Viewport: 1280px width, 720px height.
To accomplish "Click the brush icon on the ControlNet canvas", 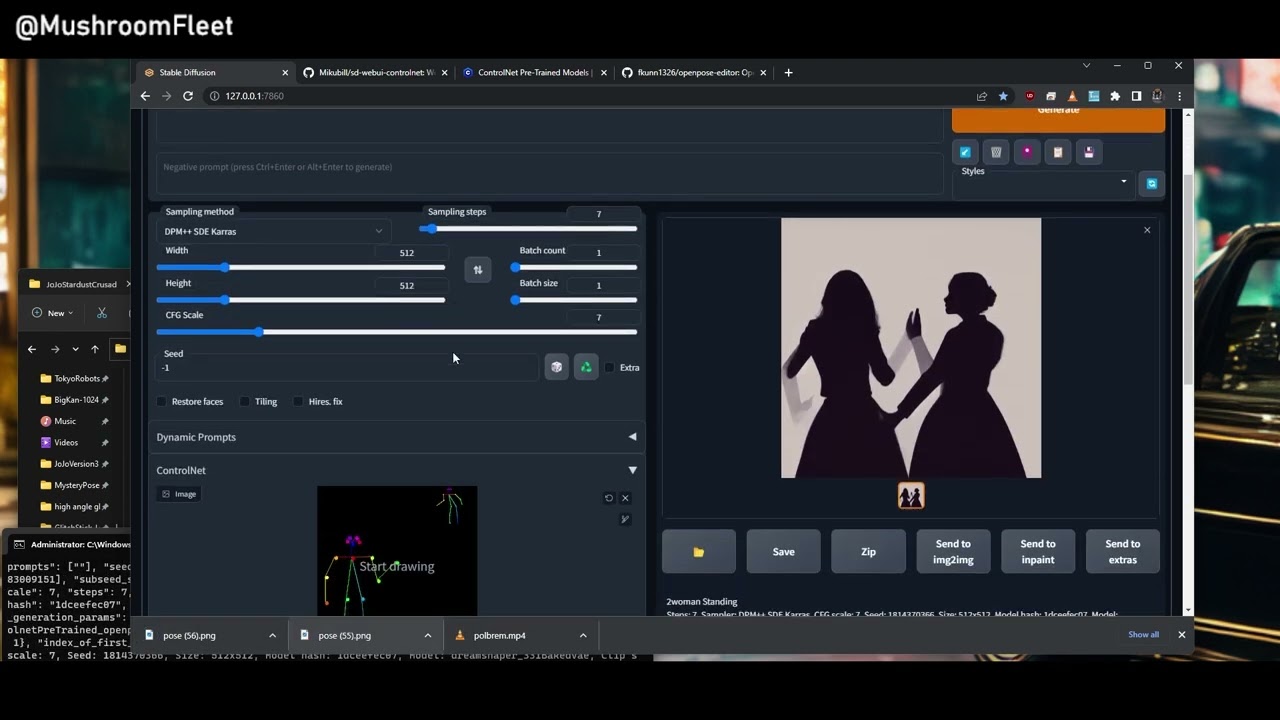I will pos(625,519).
